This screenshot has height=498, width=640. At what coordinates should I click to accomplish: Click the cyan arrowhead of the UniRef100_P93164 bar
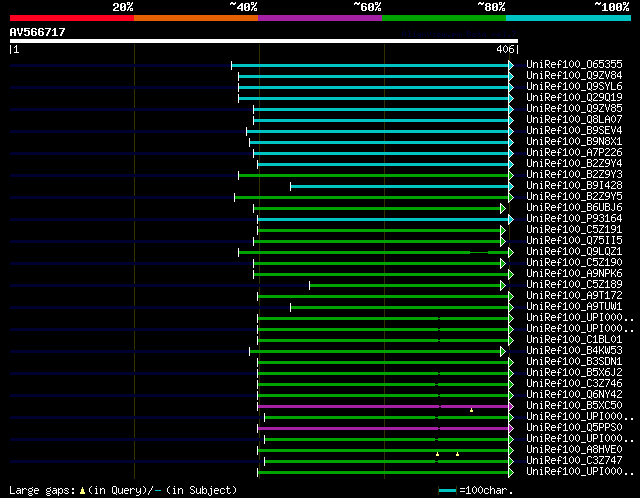point(511,220)
